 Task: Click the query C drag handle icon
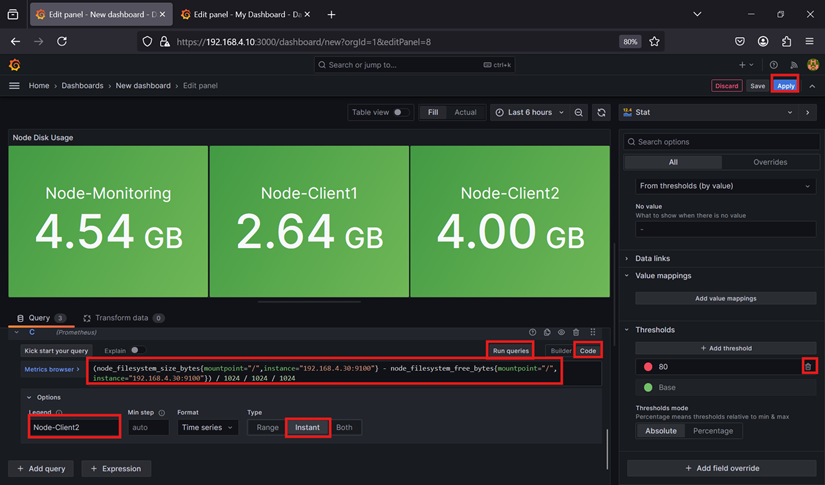[592, 332]
